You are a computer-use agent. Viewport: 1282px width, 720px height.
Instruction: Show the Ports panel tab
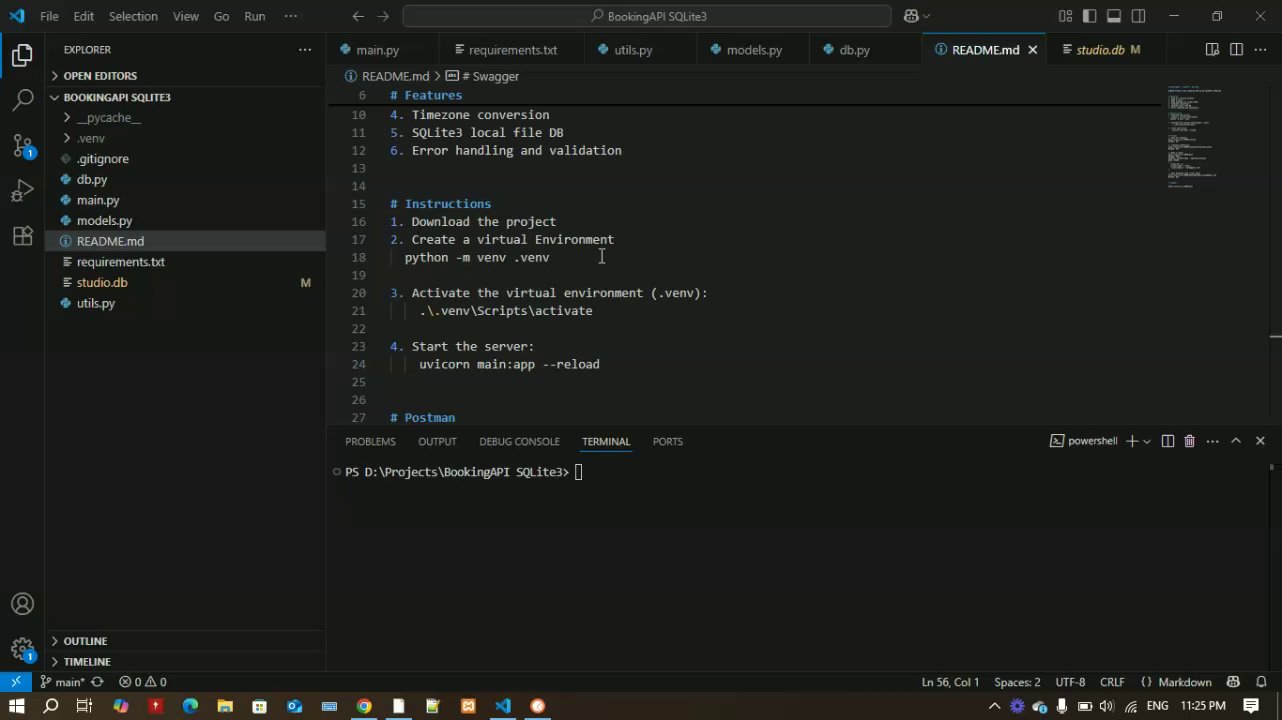tap(668, 441)
